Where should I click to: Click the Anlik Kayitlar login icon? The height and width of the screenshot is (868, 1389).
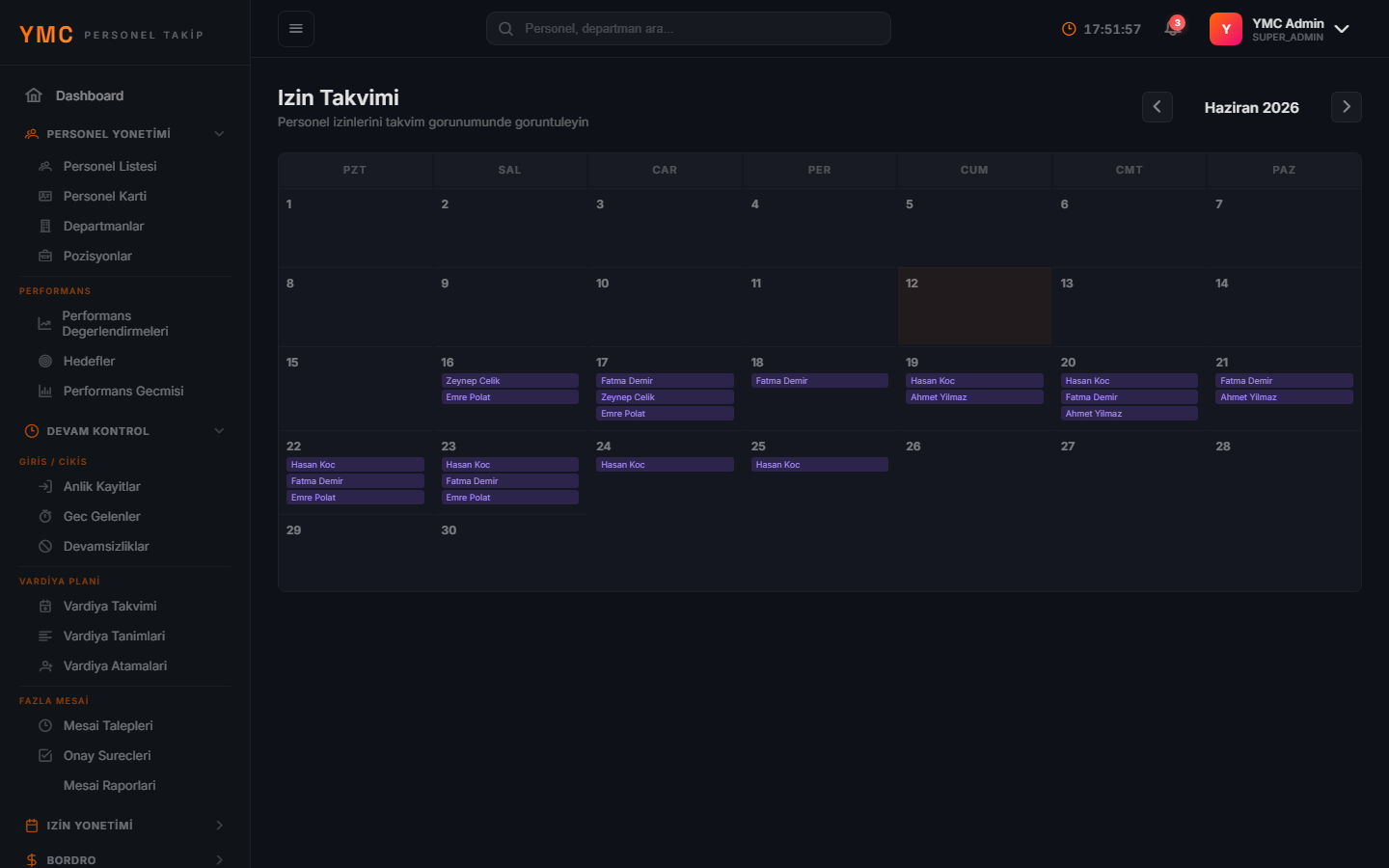coord(45,486)
